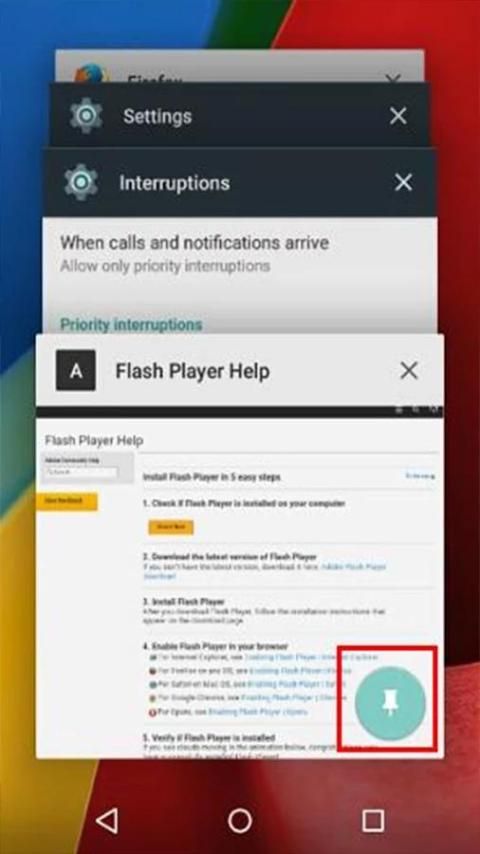
Task: Tap the Firefox logo icon on top card
Action: tap(90, 74)
